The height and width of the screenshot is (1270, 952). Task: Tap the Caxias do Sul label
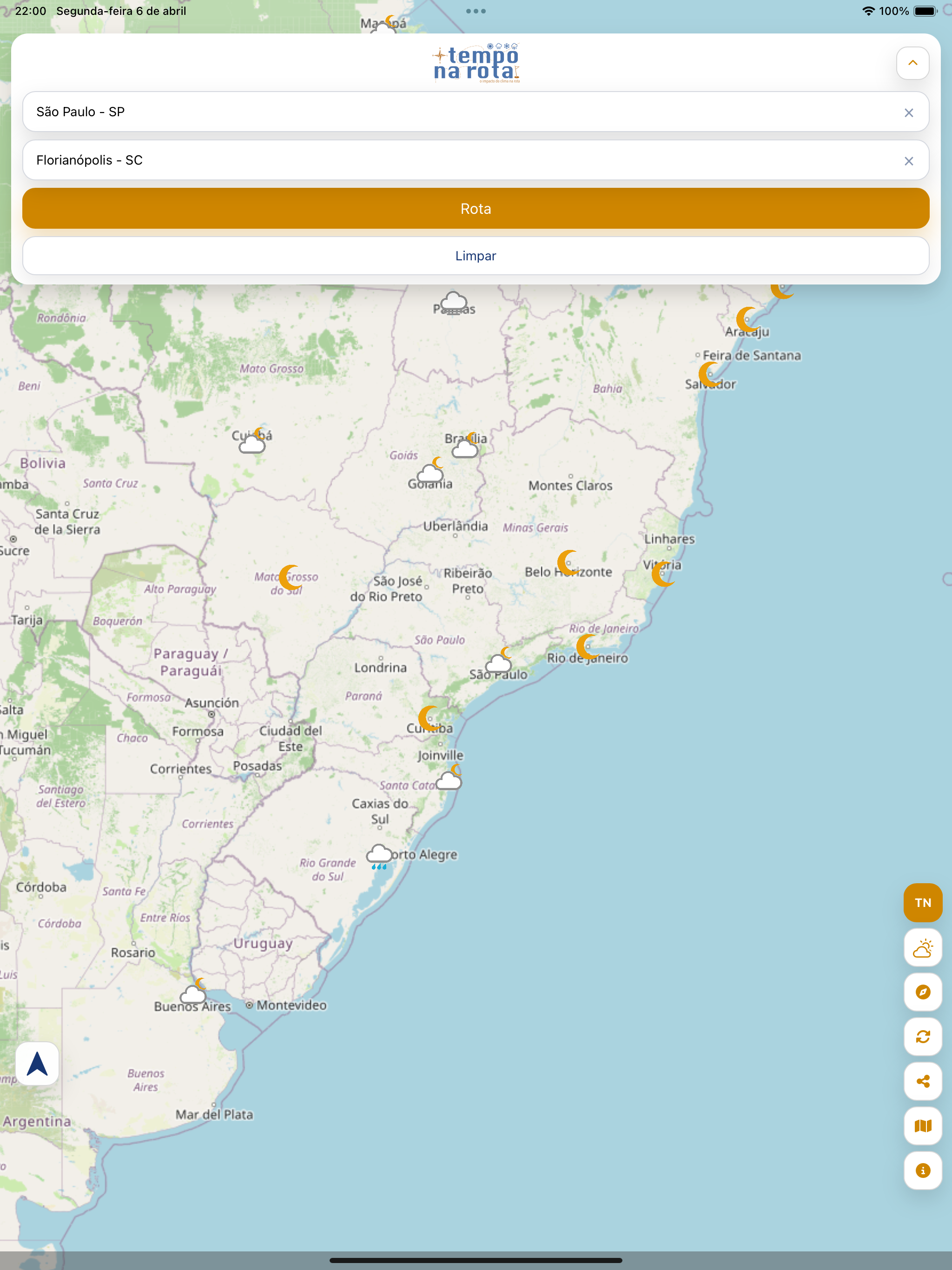tap(379, 811)
